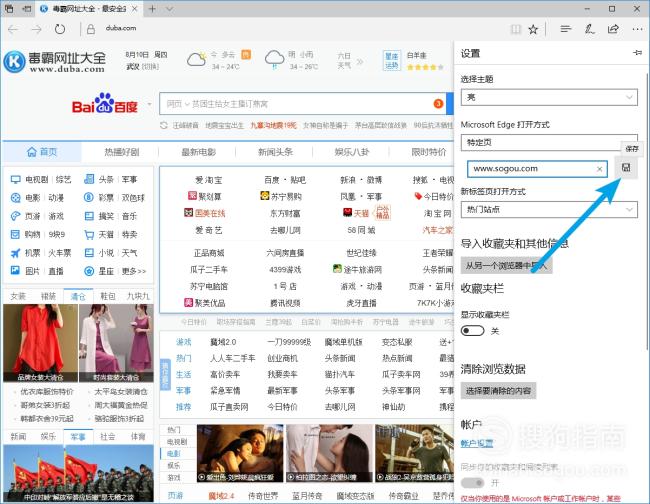
Task: Refresh the page with reload icon
Action: pos(60,29)
